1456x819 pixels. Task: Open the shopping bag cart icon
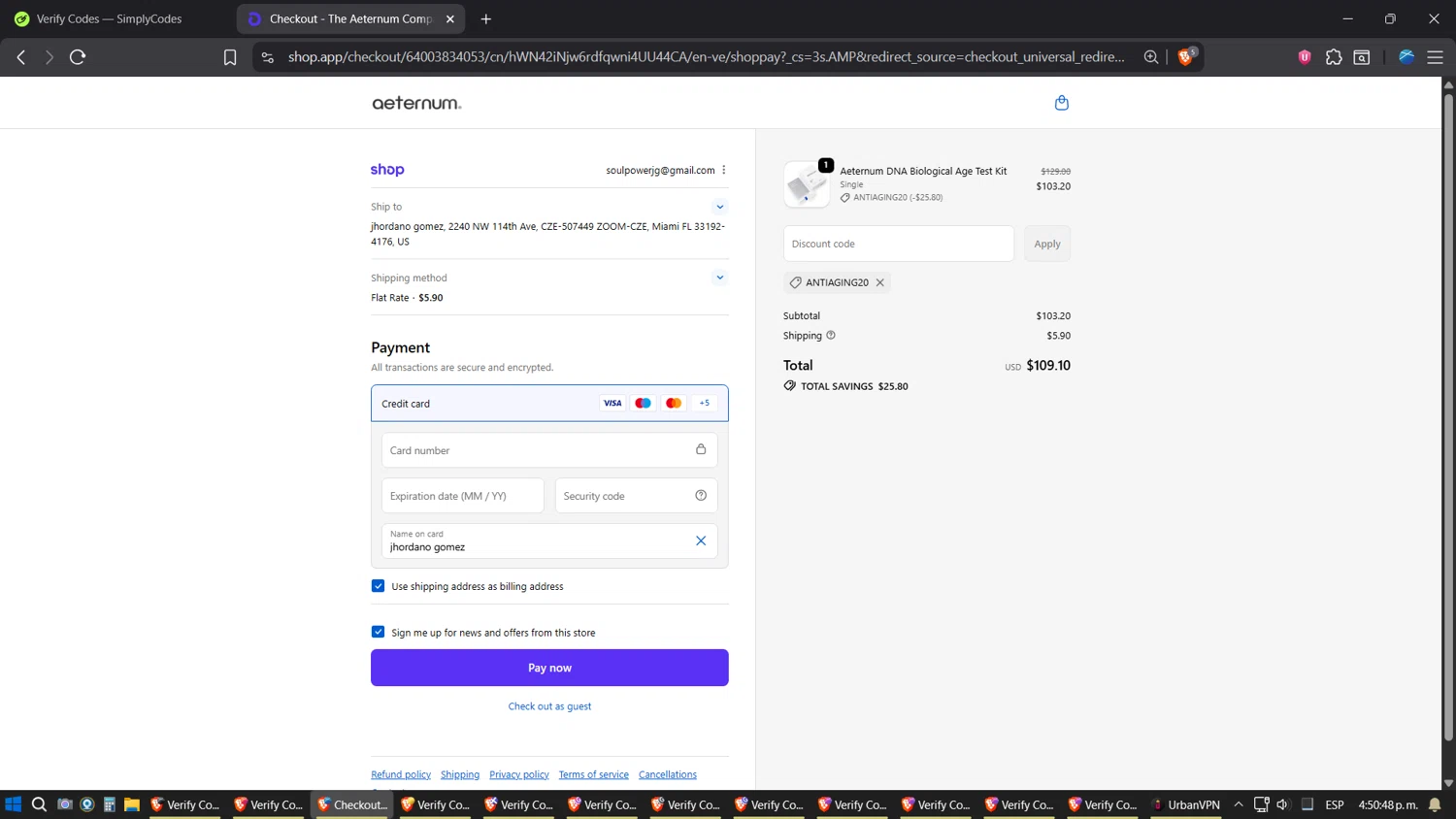click(1061, 103)
